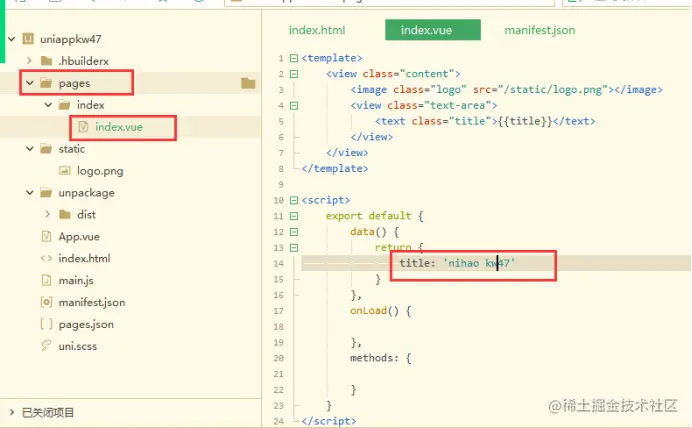The height and width of the screenshot is (428, 692).
Task: Expand the 已关闭项目 section
Action: pos(12,413)
